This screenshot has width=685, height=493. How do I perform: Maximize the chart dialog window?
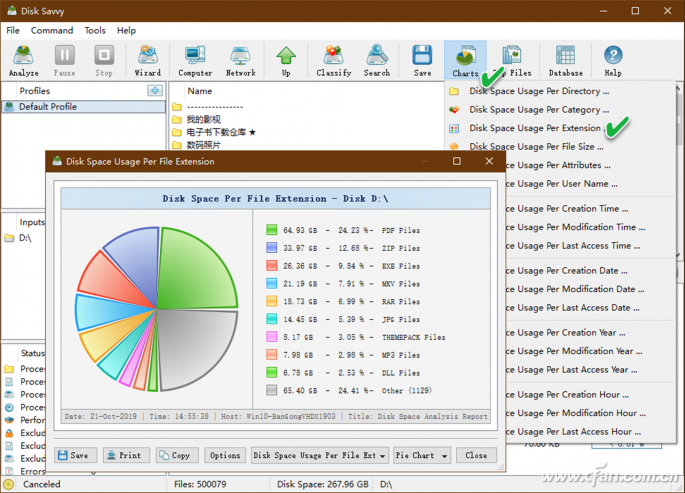(x=457, y=161)
